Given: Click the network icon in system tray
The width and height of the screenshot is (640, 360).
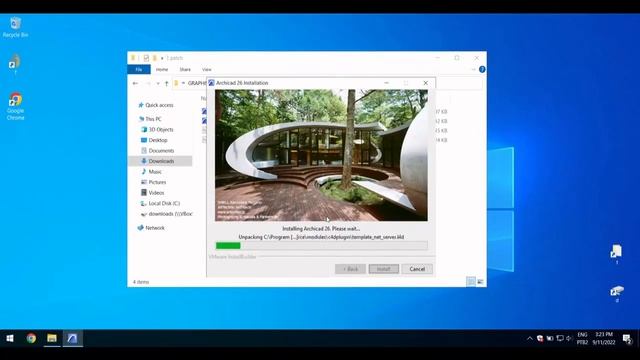Looking at the screenshot, I should click(x=560, y=338).
